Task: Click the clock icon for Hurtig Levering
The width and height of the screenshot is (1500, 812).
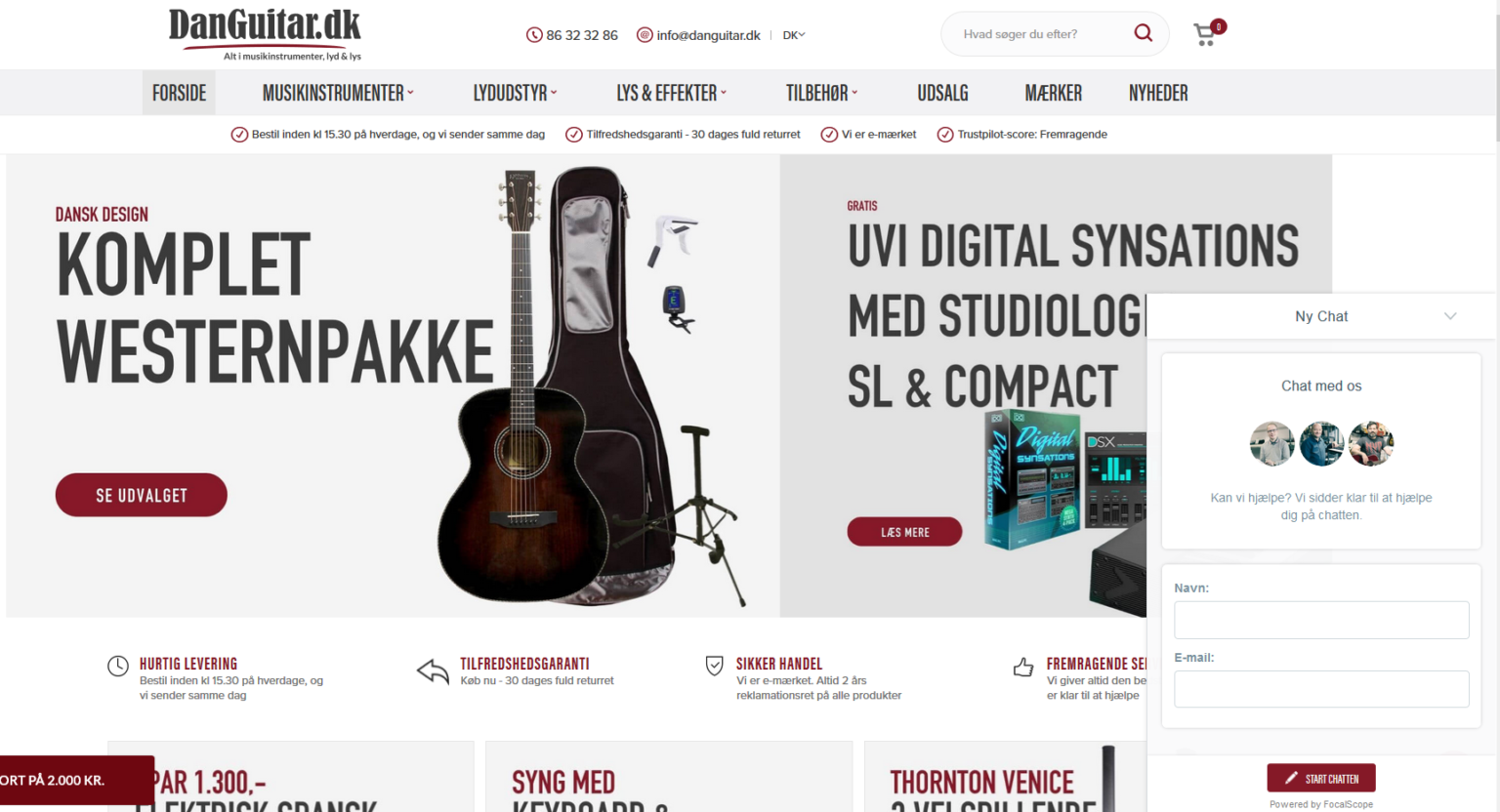Action: pyautogui.click(x=118, y=666)
